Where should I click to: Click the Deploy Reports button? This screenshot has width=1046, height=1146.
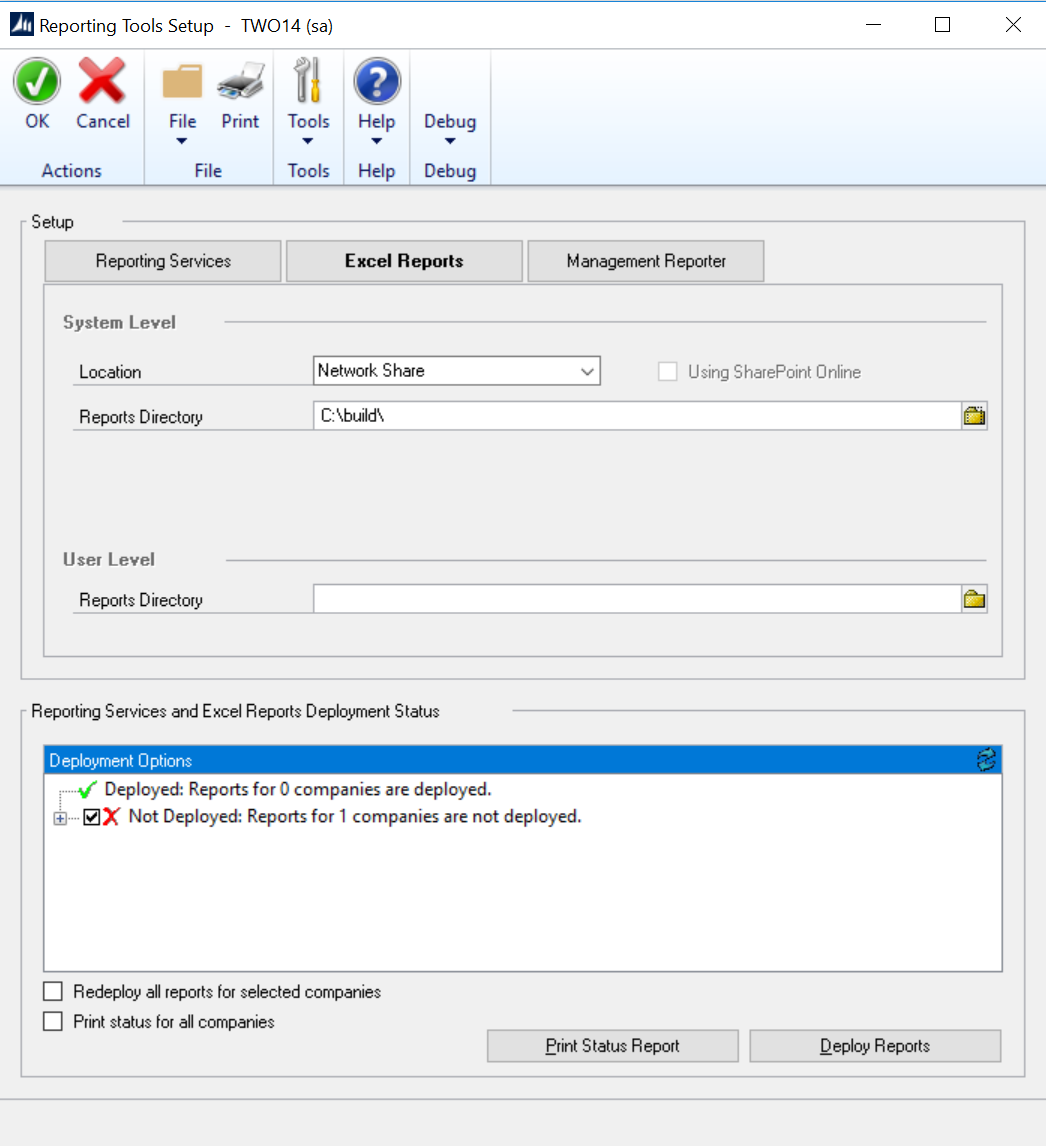[x=875, y=1046]
